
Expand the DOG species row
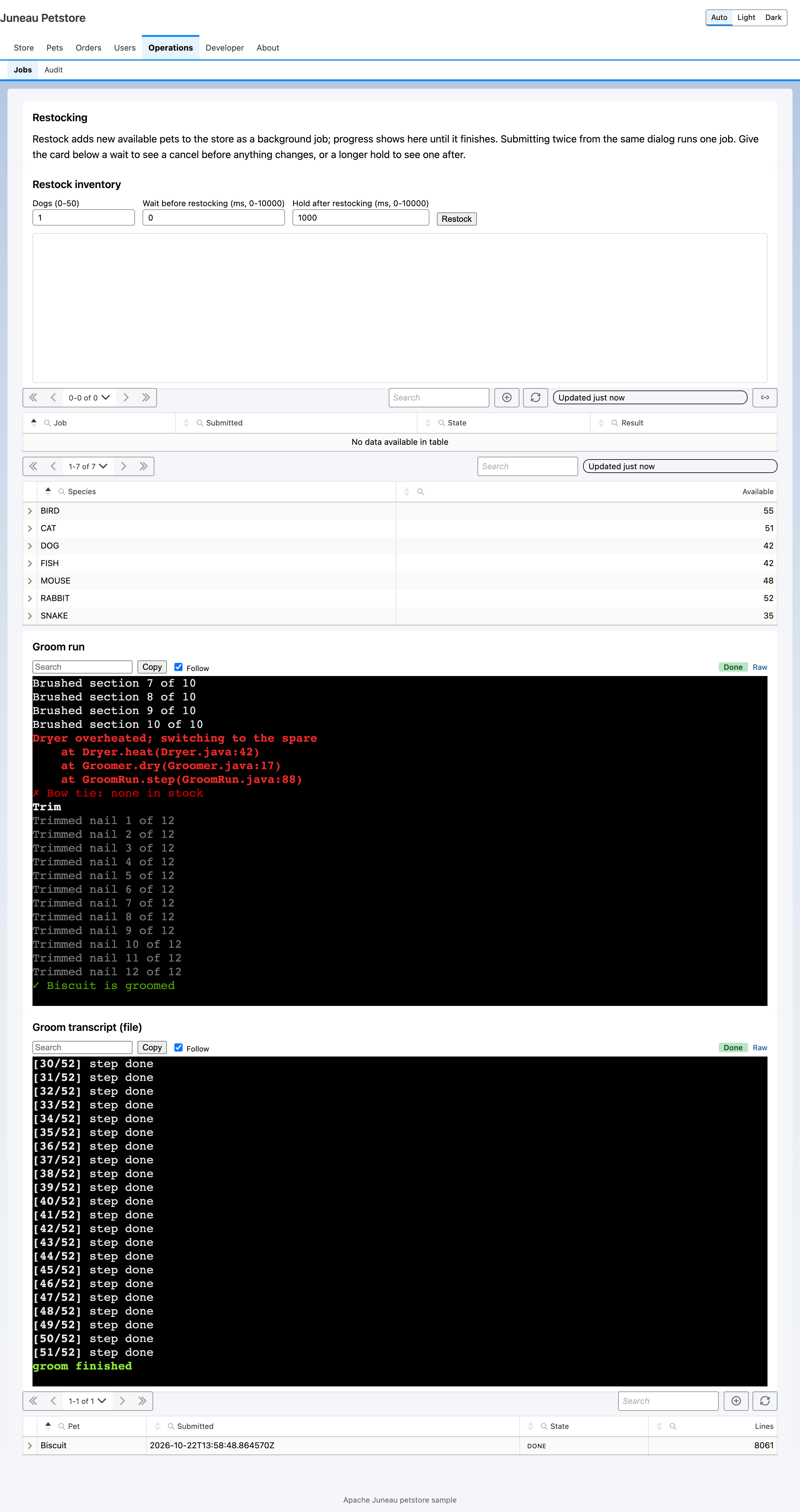pos(30,546)
